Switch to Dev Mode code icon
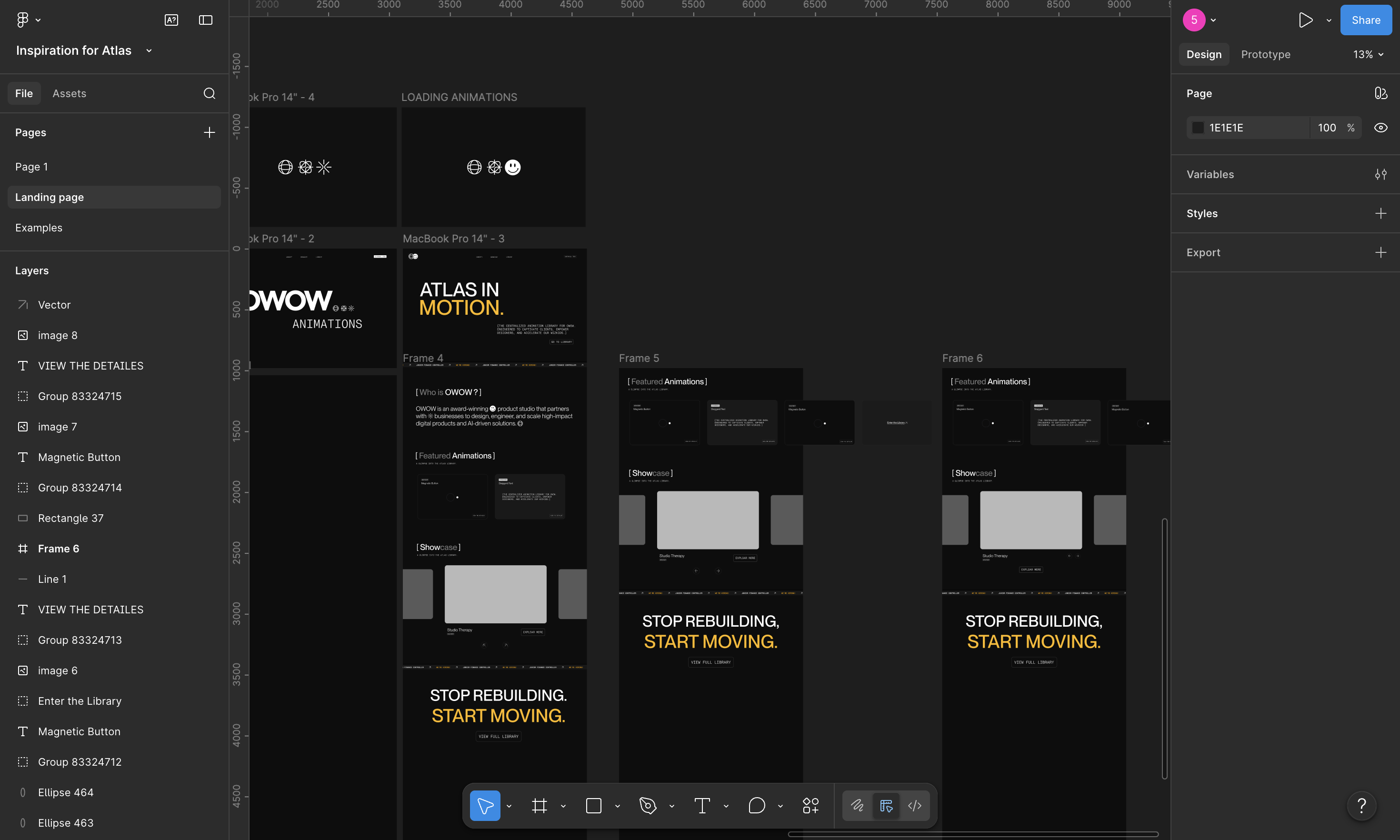Screen dimensions: 1400x840 (x=915, y=805)
